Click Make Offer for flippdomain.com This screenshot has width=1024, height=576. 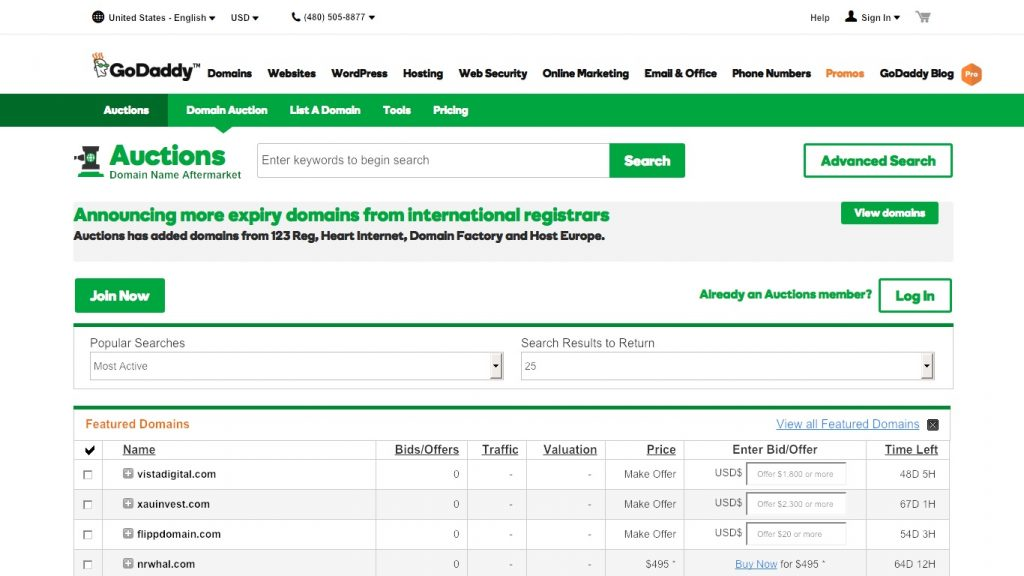(x=650, y=534)
